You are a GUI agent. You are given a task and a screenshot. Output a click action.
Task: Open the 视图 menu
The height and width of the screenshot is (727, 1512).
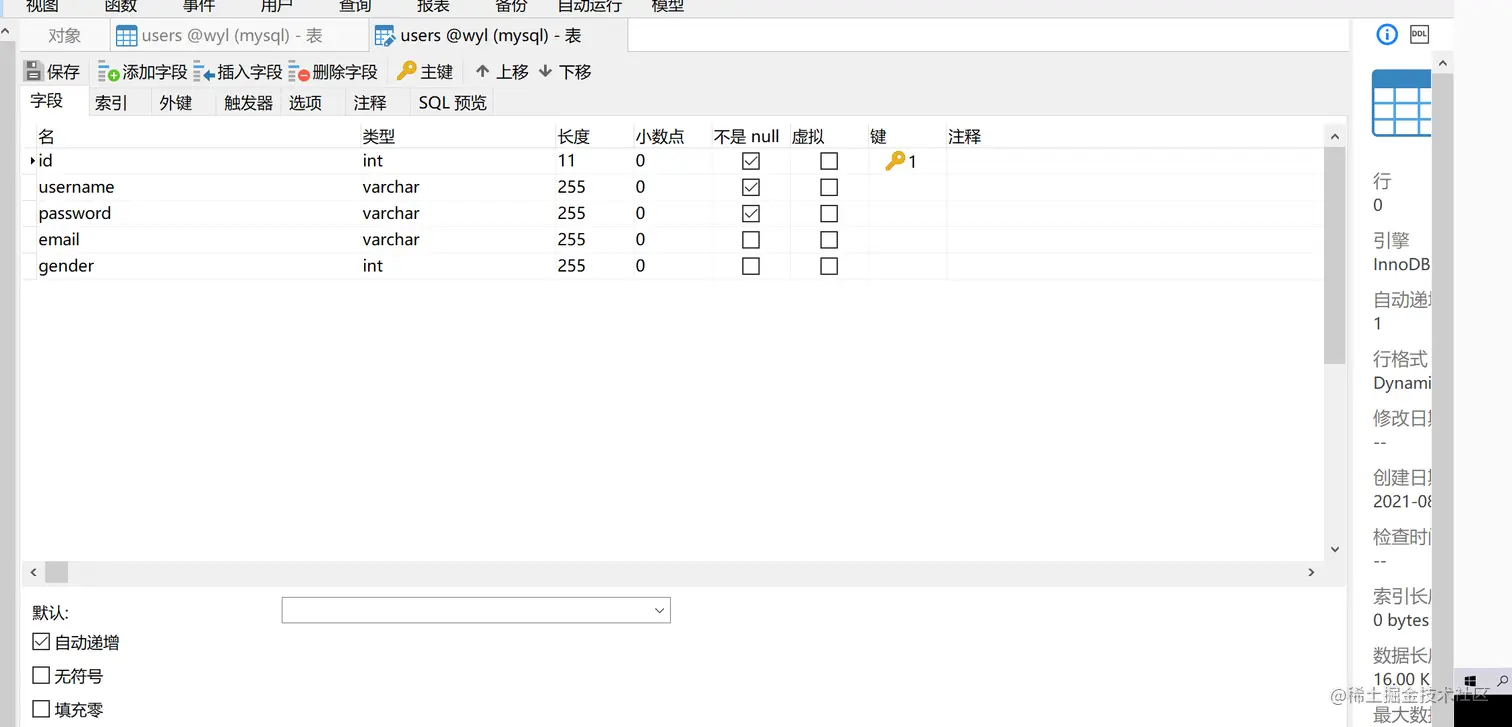coord(42,6)
